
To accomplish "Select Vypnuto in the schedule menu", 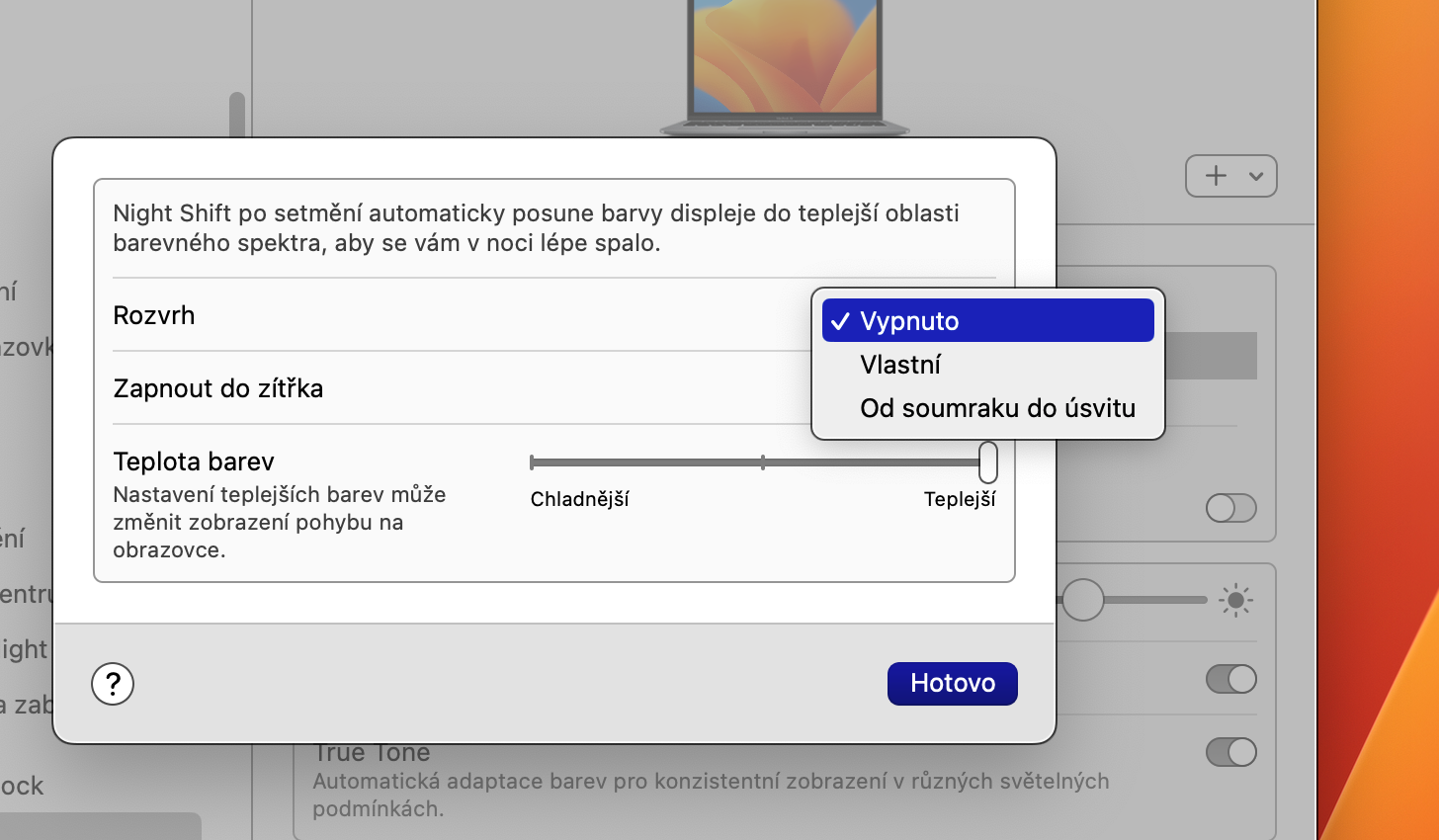I will click(x=987, y=320).
